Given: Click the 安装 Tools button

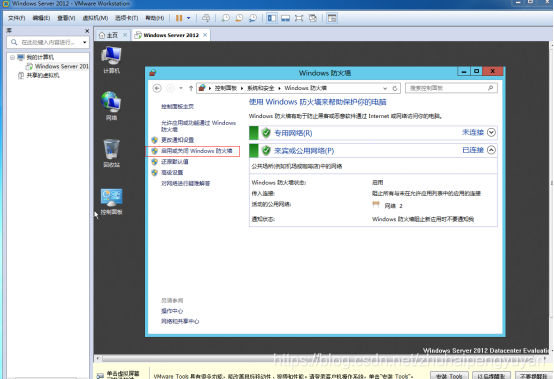Looking at the screenshot, I should pyautogui.click(x=449, y=376).
